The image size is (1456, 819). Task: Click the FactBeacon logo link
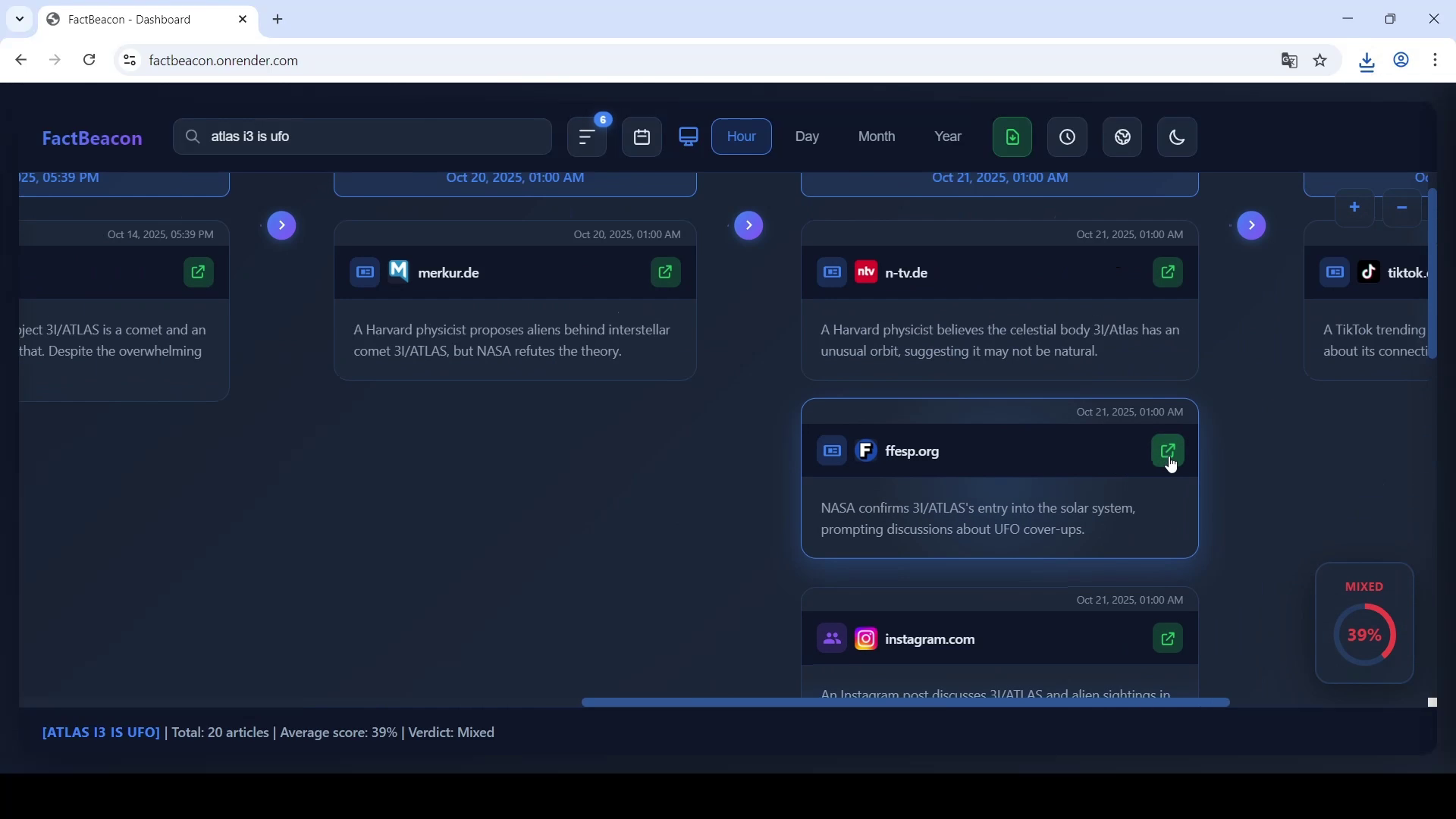[x=92, y=138]
